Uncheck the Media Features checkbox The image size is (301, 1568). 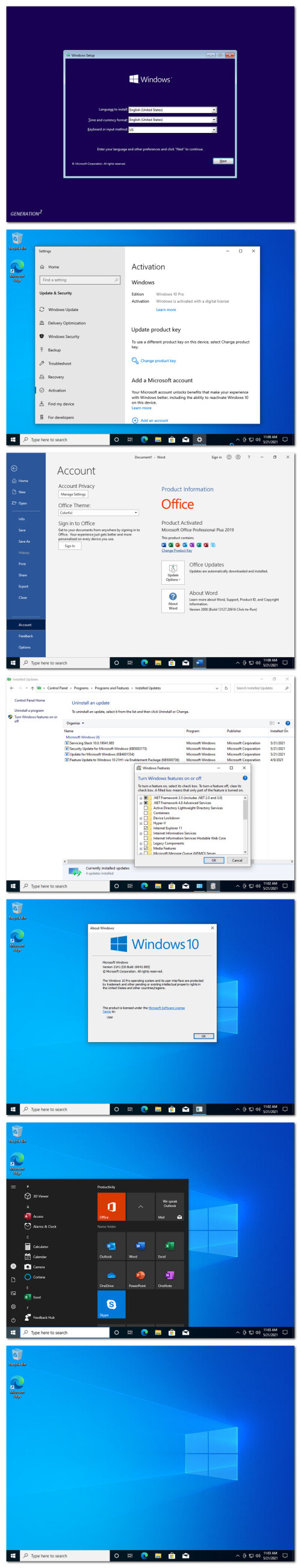pos(146,848)
